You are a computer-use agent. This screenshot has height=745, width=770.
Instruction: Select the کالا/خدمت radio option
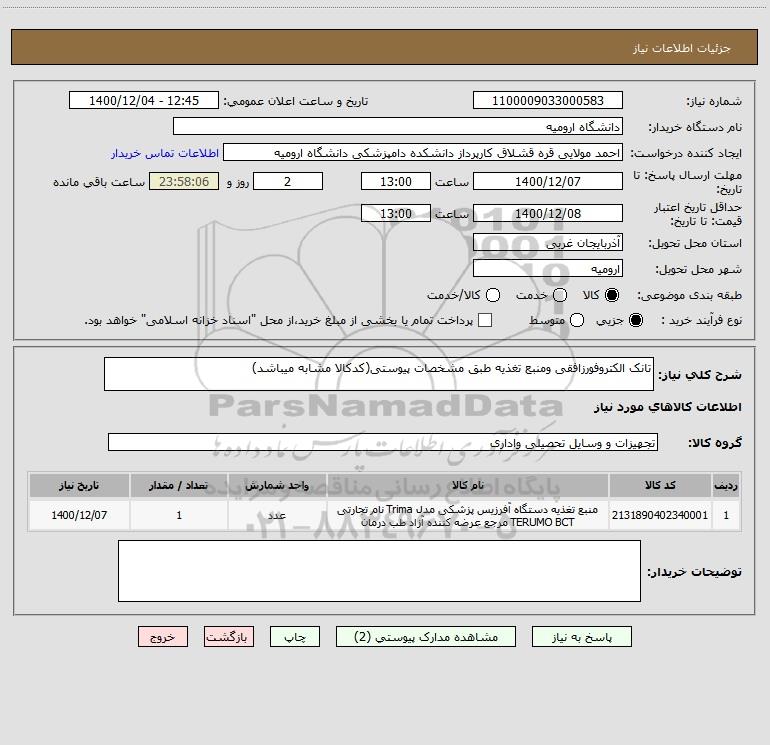493,295
